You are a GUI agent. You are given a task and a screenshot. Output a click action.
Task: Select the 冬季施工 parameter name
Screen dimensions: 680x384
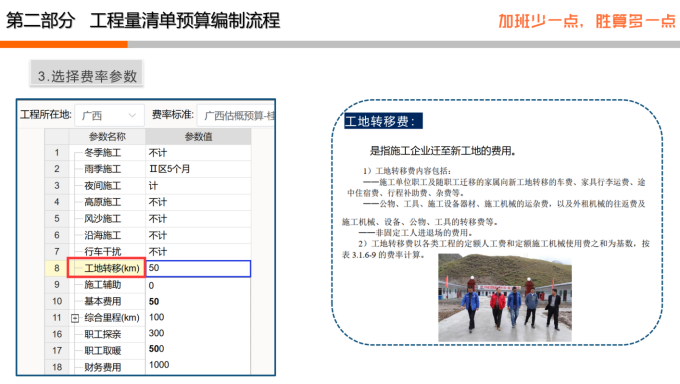(x=103, y=153)
